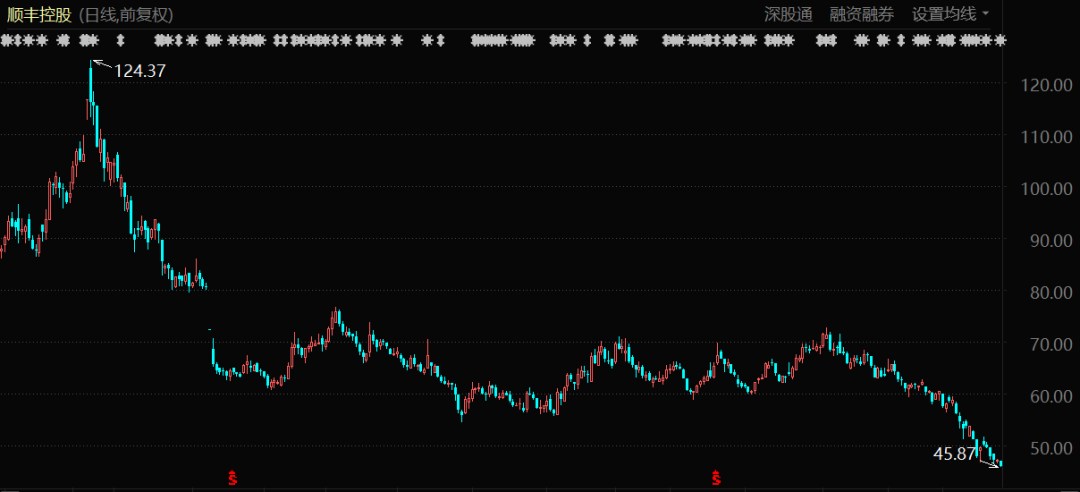Click the right red S marker icon
The width and height of the screenshot is (1080, 492).
pos(716,478)
